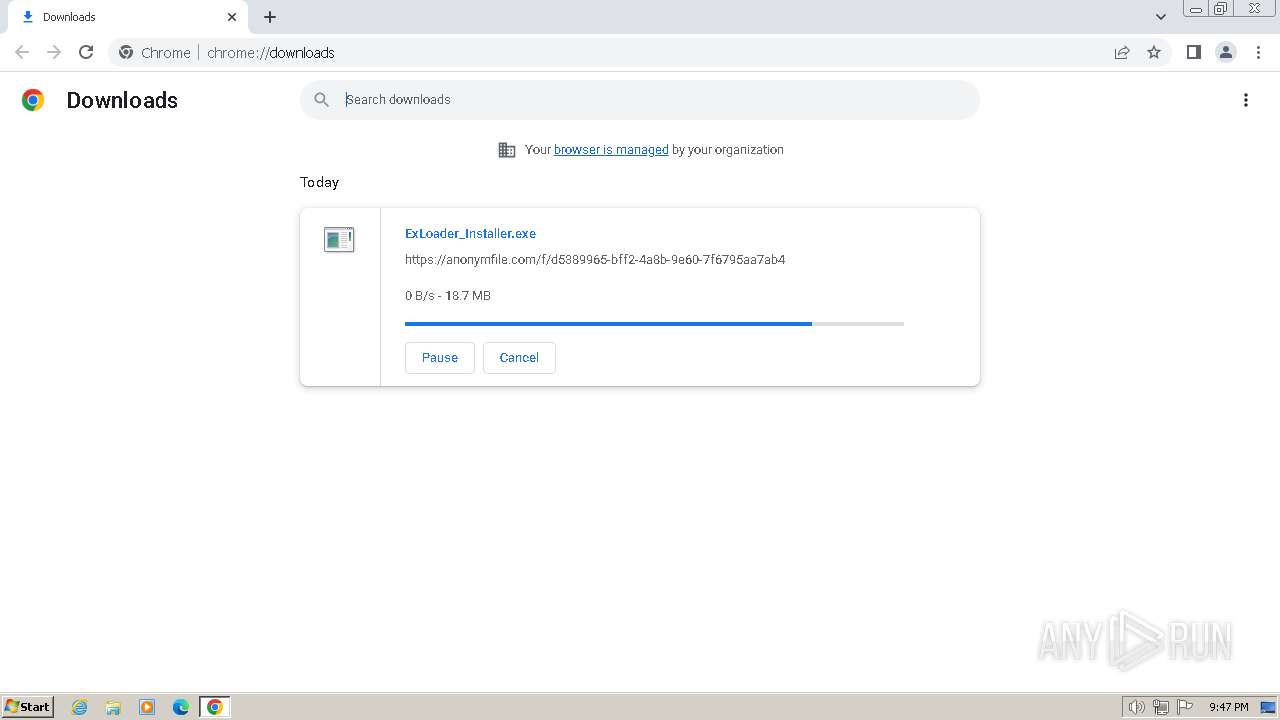1280x720 pixels.
Task: Open the File Explorer taskbar icon
Action: pyautogui.click(x=113, y=707)
